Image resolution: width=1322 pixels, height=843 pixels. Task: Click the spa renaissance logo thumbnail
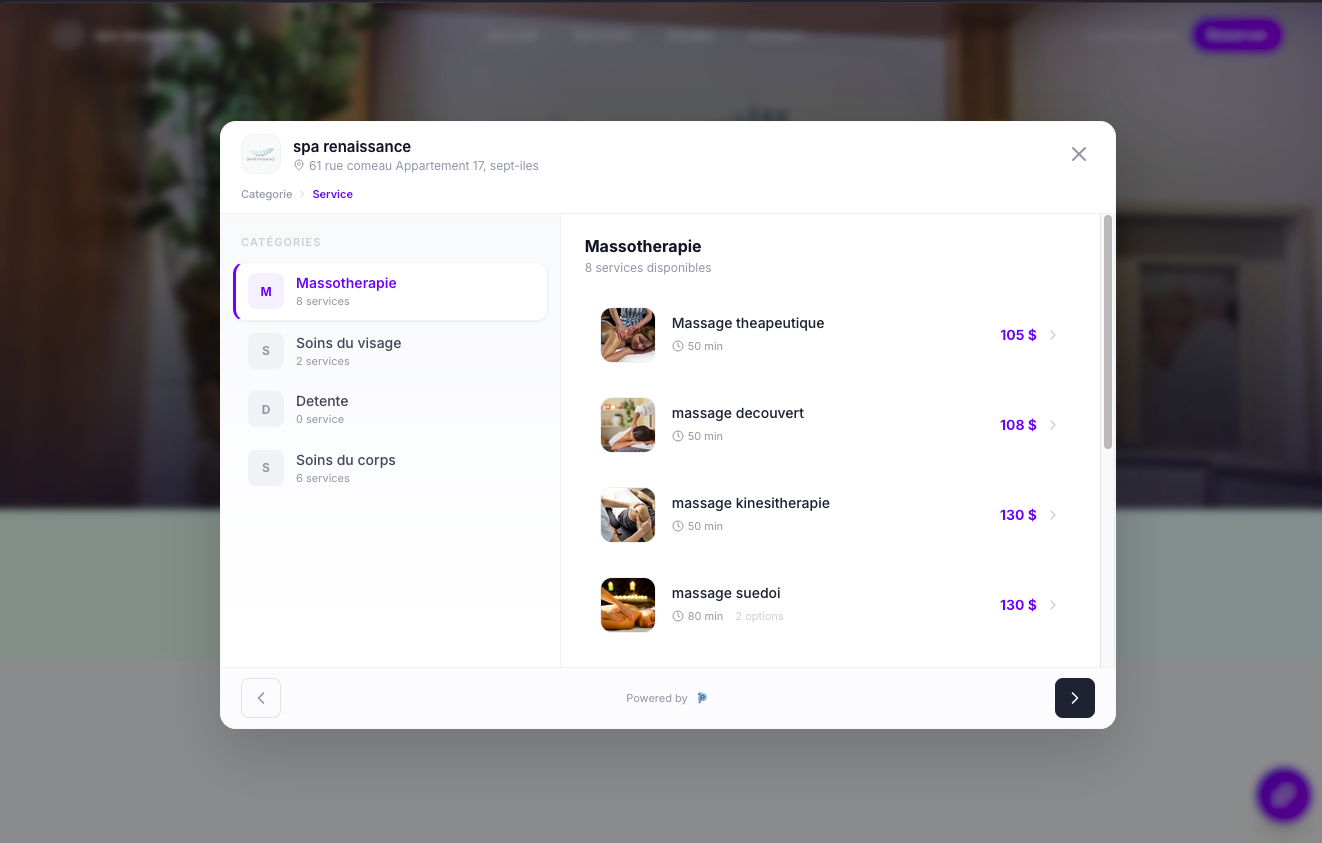pos(261,154)
